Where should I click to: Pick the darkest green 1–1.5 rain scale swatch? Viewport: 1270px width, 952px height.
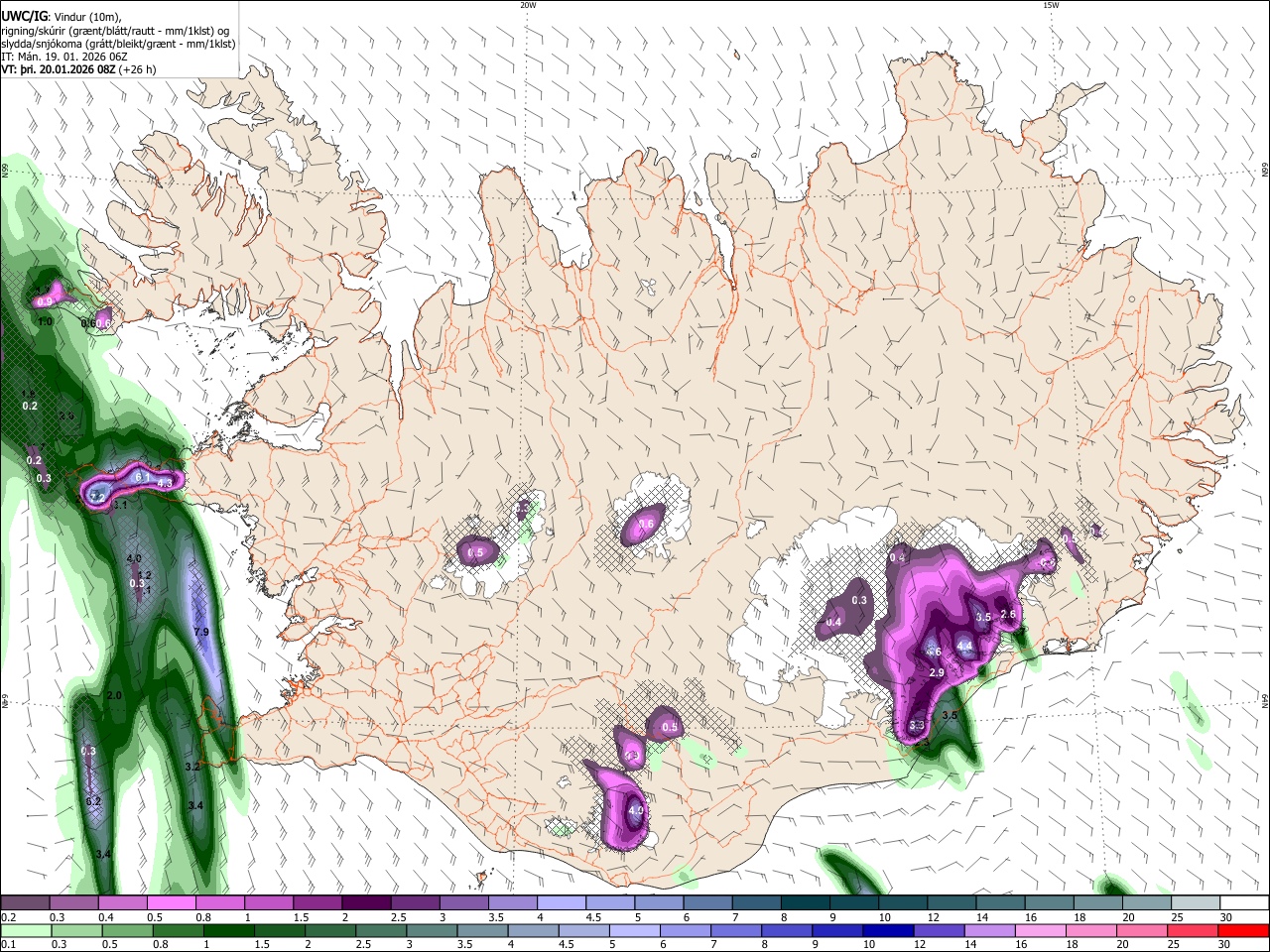[x=229, y=930]
